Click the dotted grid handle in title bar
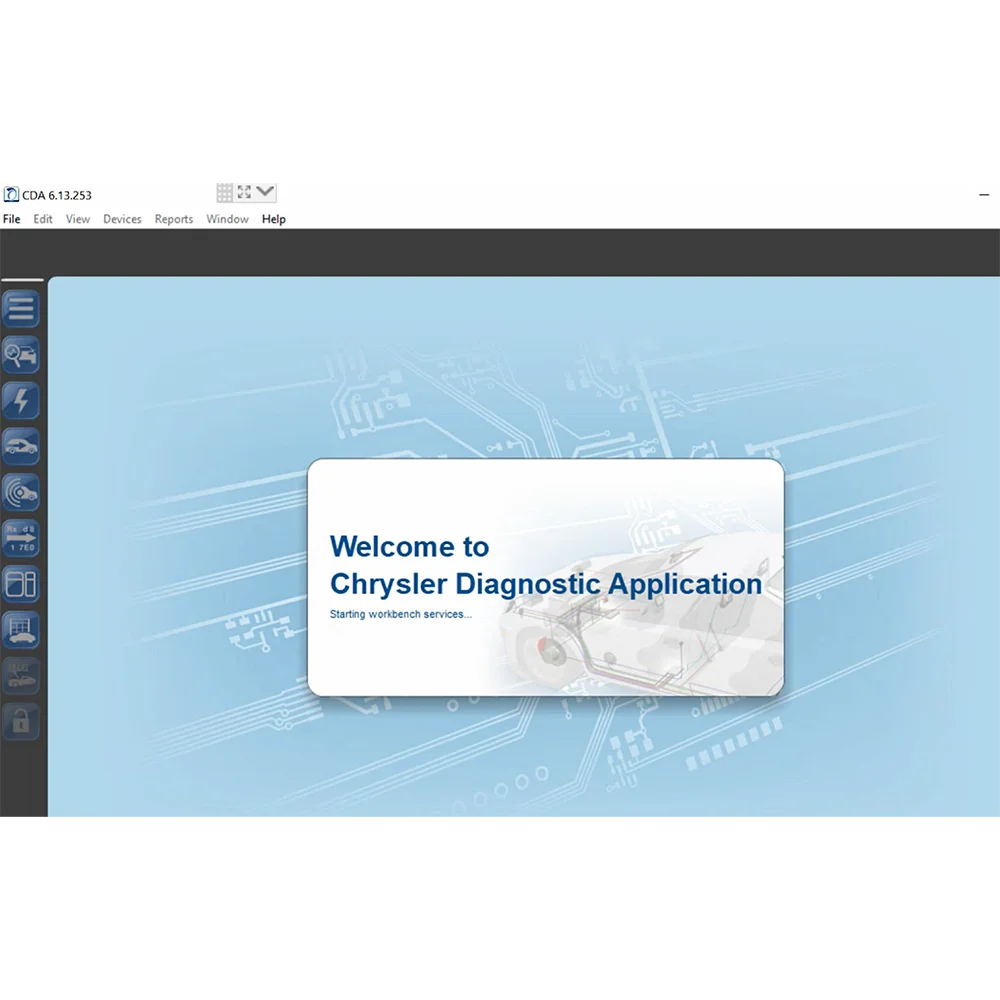The height and width of the screenshot is (1000, 1000). [x=225, y=191]
